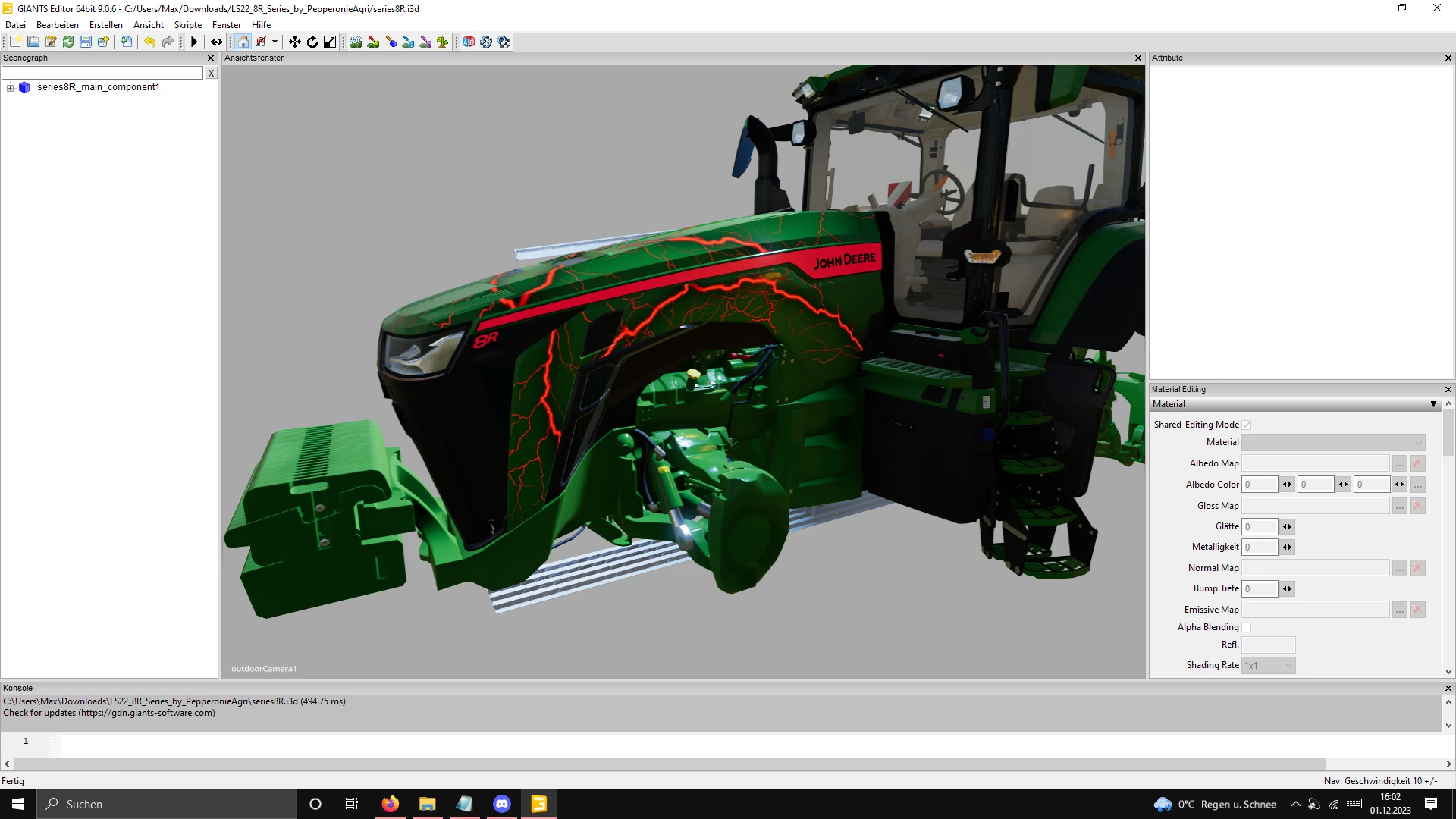Image resolution: width=1456 pixels, height=819 pixels.
Task: Click the Open file folder icon
Action: point(33,42)
